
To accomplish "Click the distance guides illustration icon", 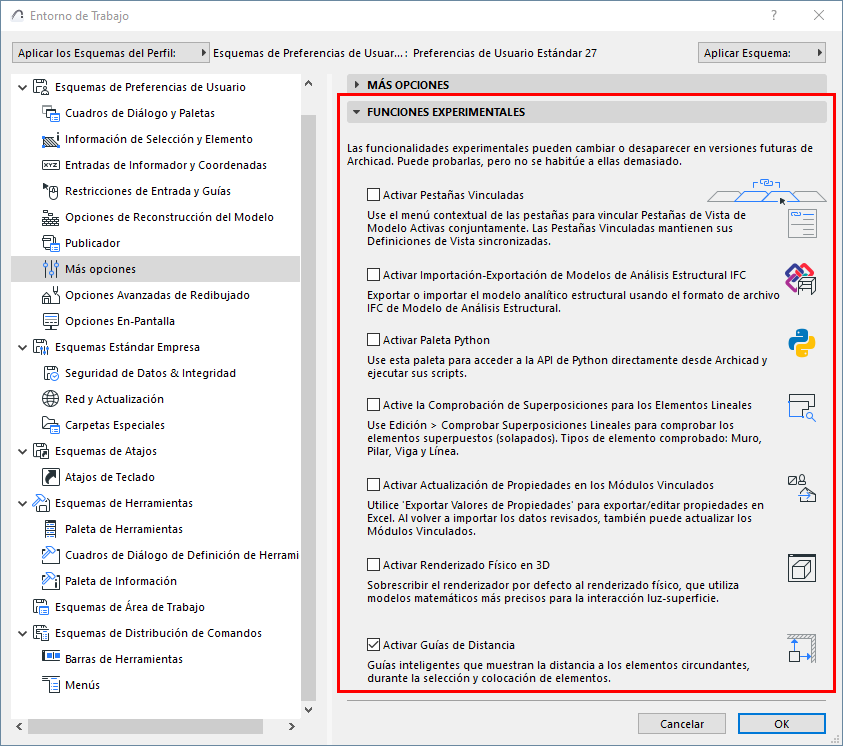I will coord(802,648).
